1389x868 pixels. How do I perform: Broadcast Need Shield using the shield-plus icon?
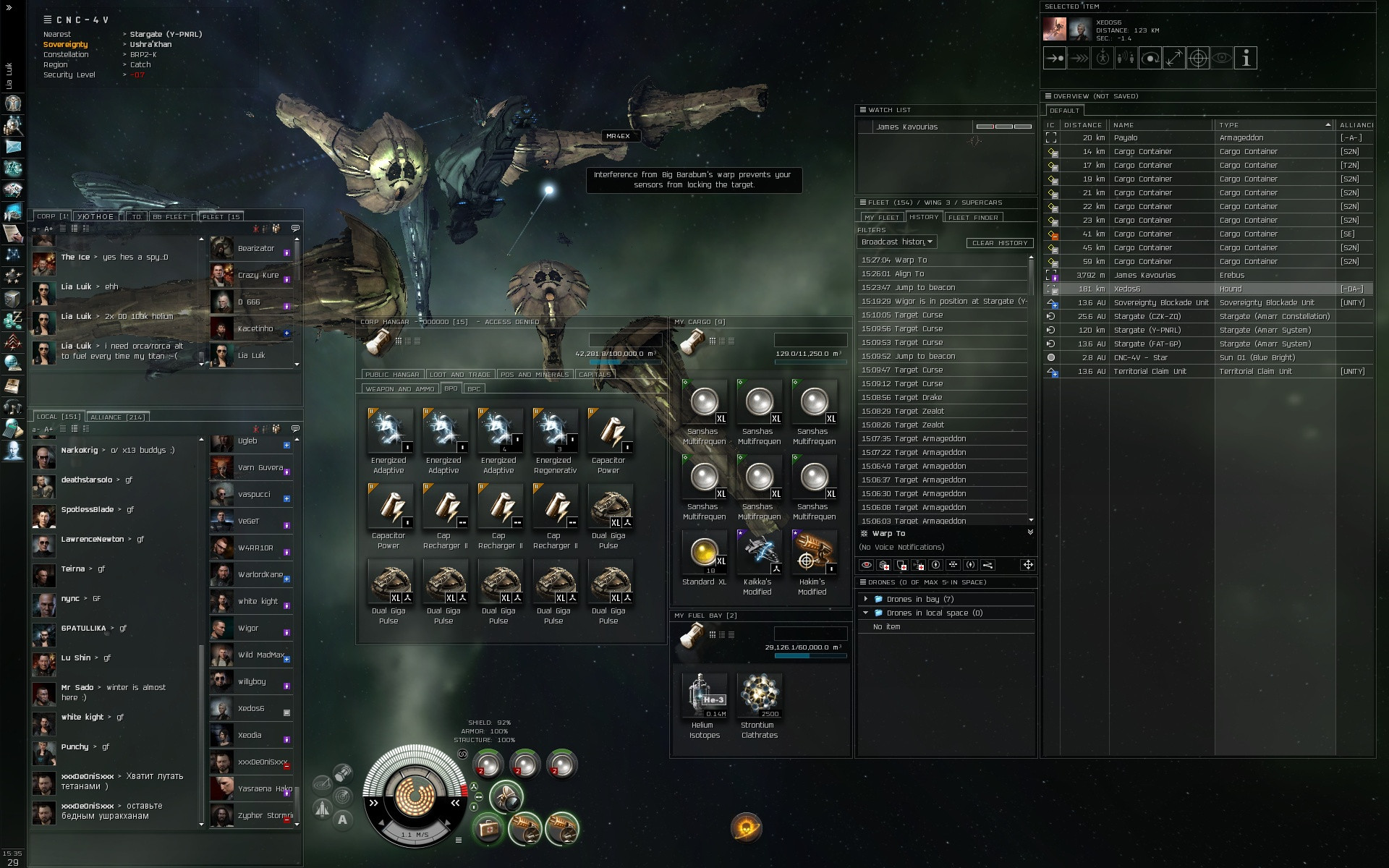coord(901,565)
